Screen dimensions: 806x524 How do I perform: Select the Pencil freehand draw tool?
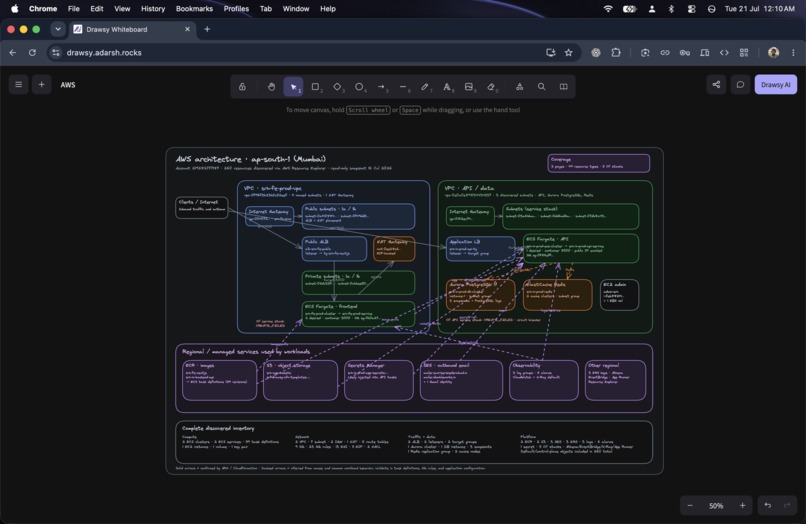click(425, 87)
